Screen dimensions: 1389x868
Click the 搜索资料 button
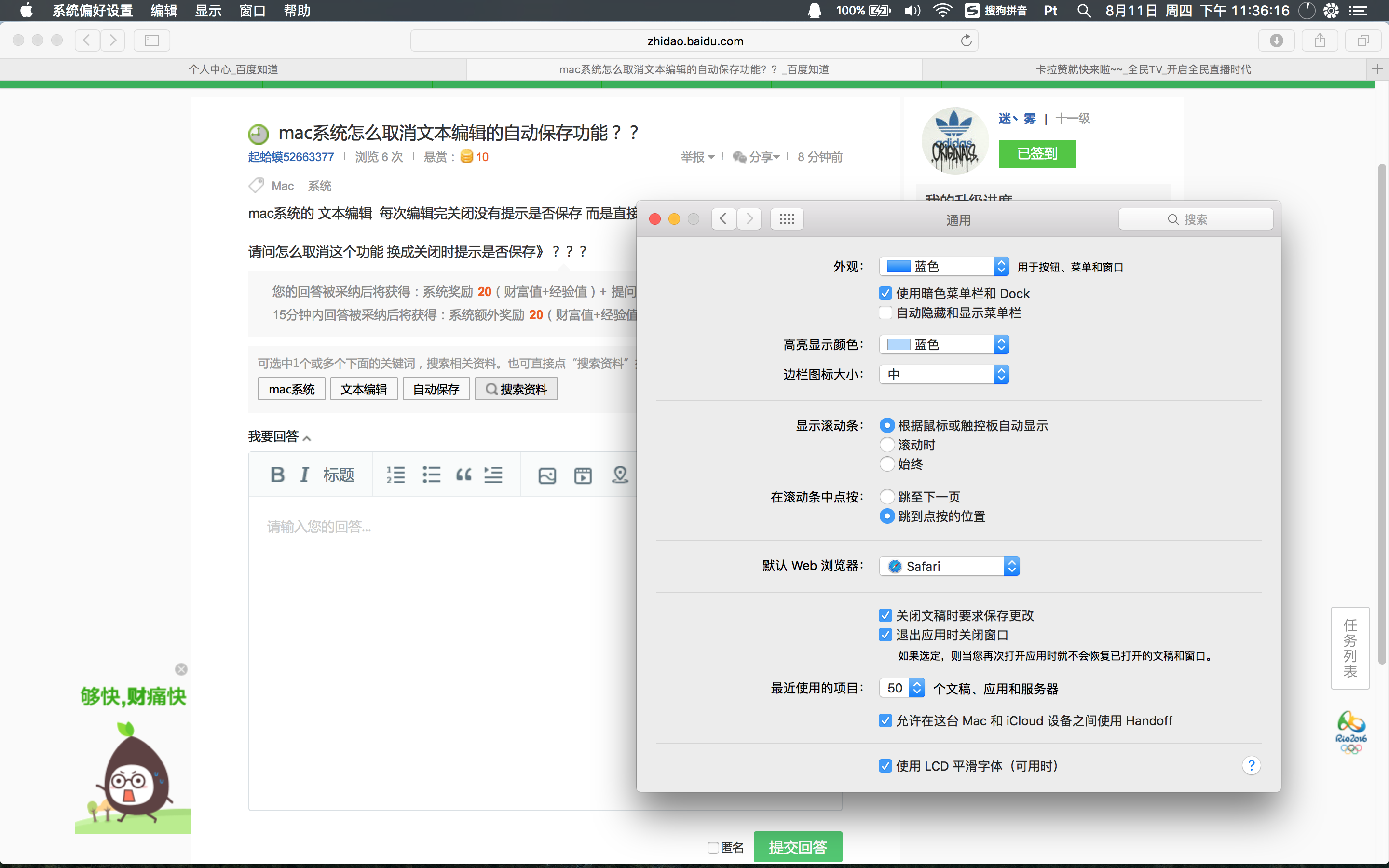click(516, 389)
